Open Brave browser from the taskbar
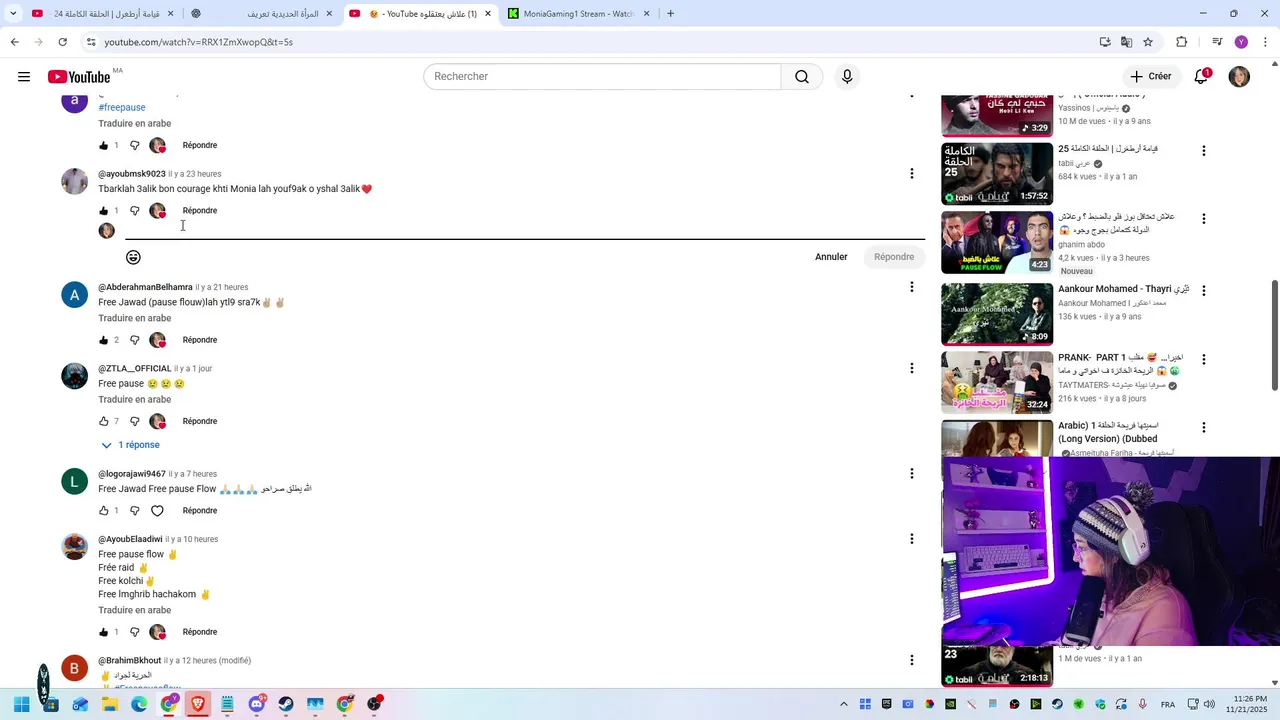Image resolution: width=1280 pixels, height=720 pixels. [198, 704]
